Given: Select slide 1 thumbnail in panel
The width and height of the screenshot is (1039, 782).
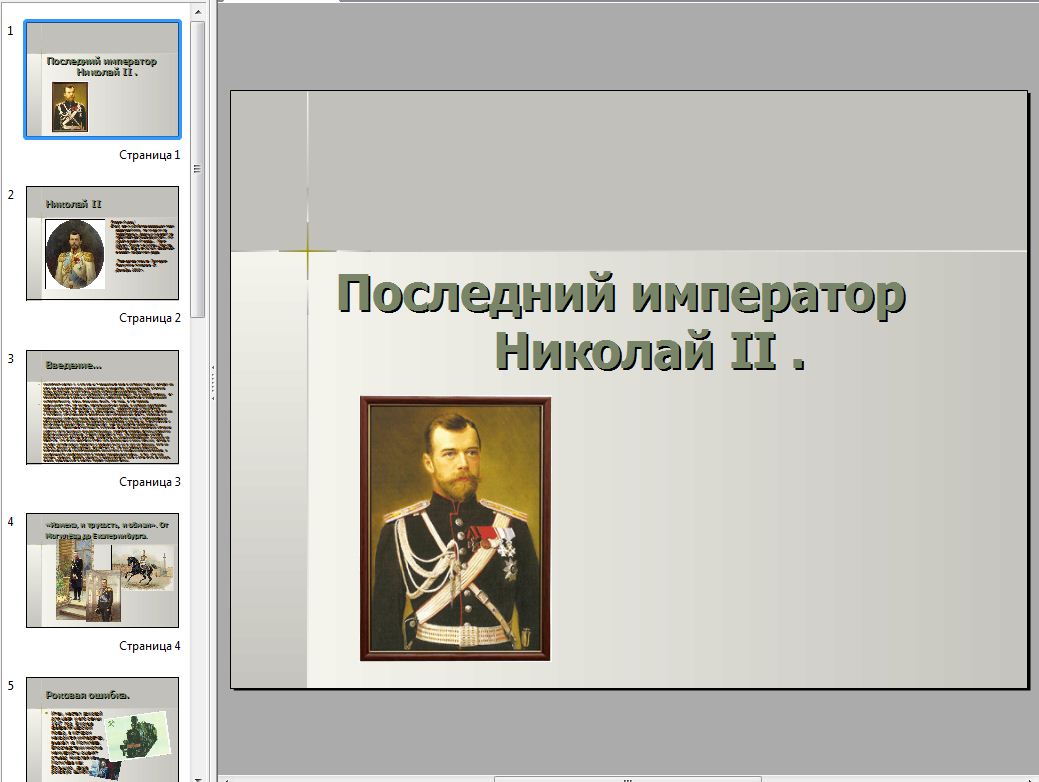Looking at the screenshot, I should coord(102,80).
